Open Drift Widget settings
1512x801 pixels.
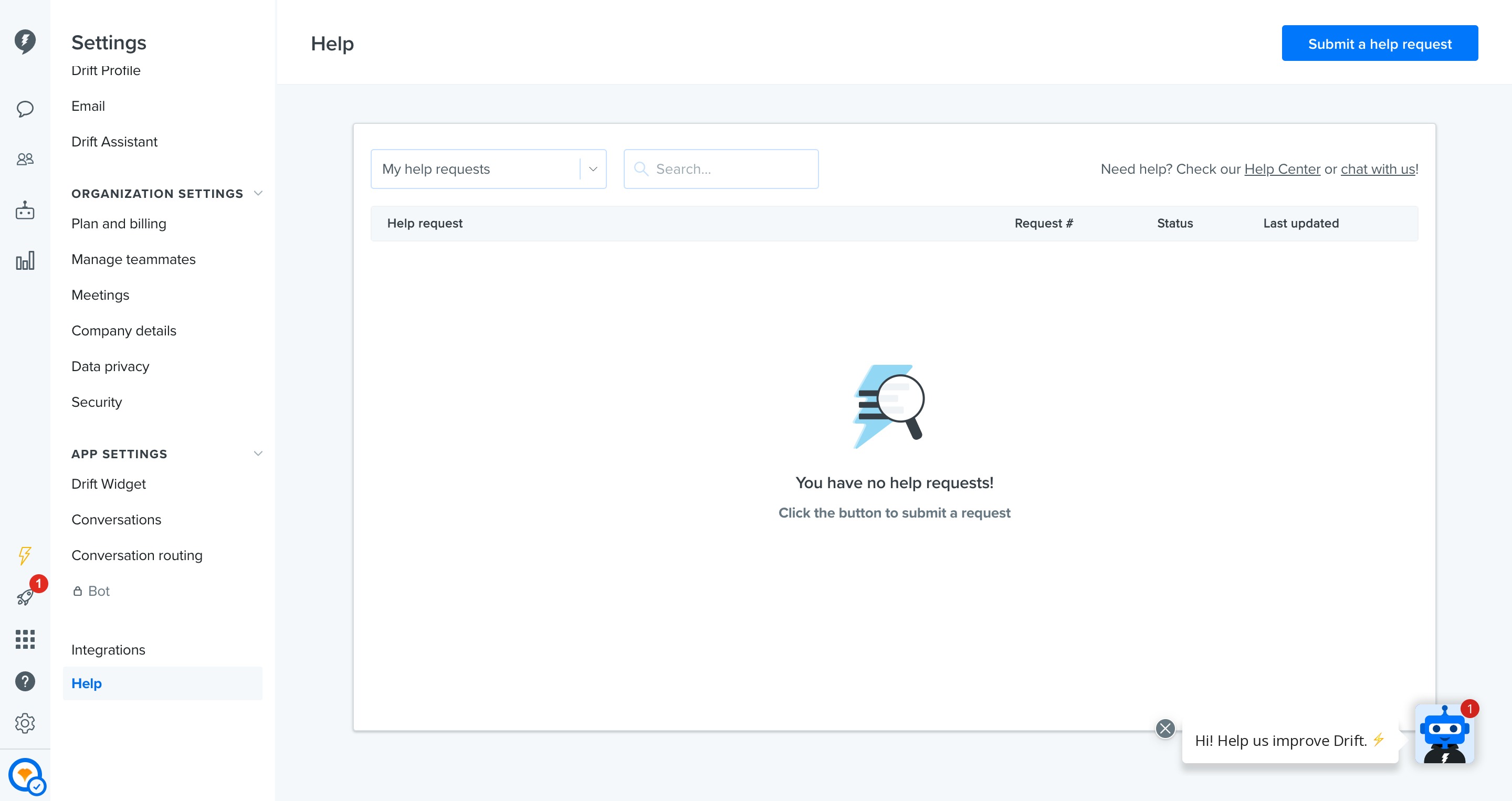109,484
